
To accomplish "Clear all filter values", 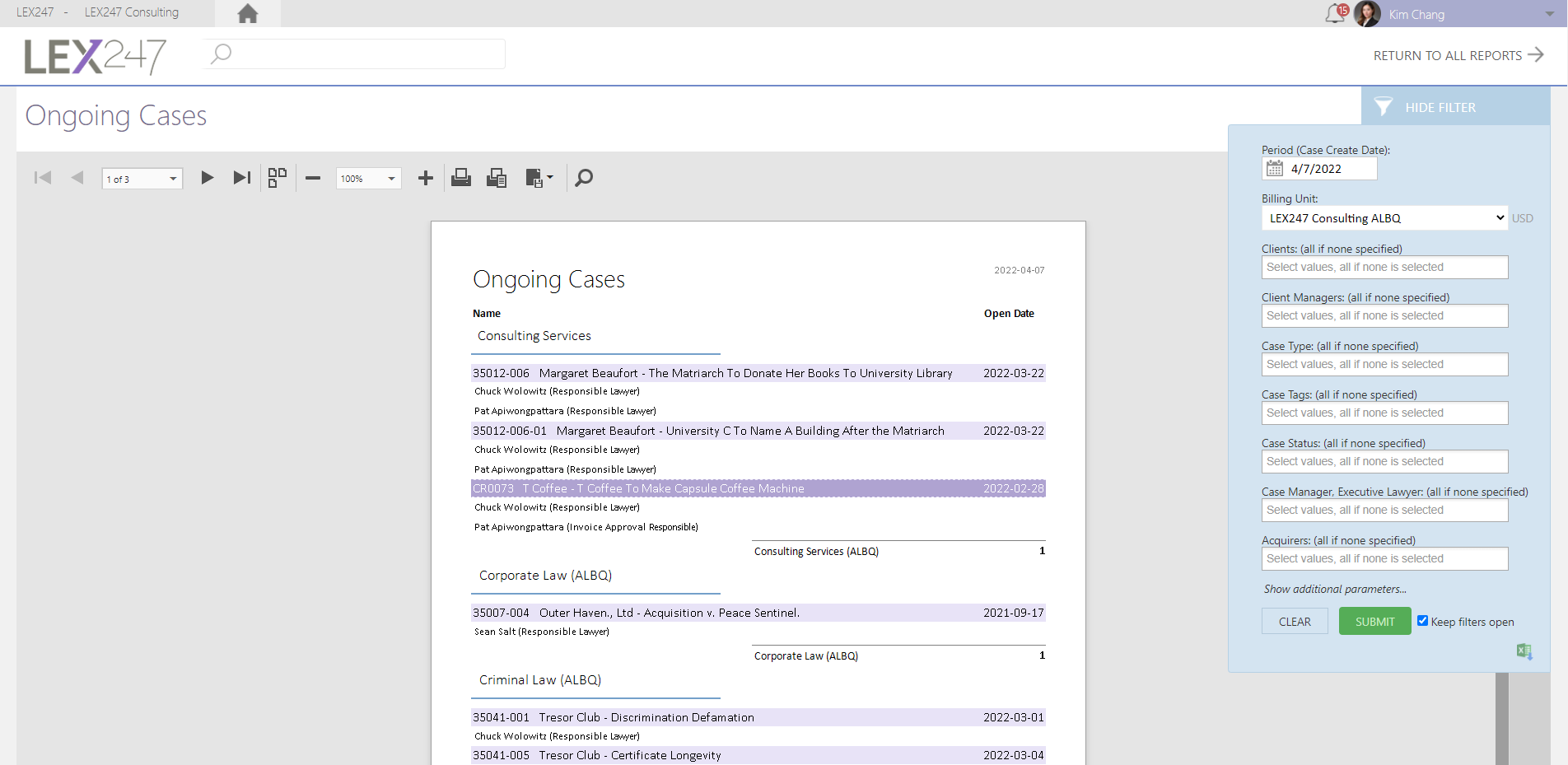I will 1295,622.
